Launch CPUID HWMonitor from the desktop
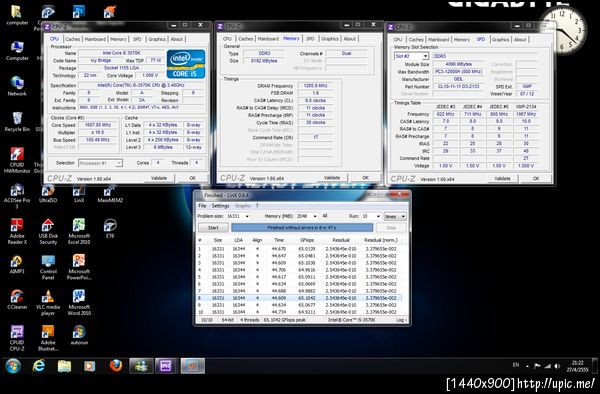The height and width of the screenshot is (394, 600). tap(17, 160)
